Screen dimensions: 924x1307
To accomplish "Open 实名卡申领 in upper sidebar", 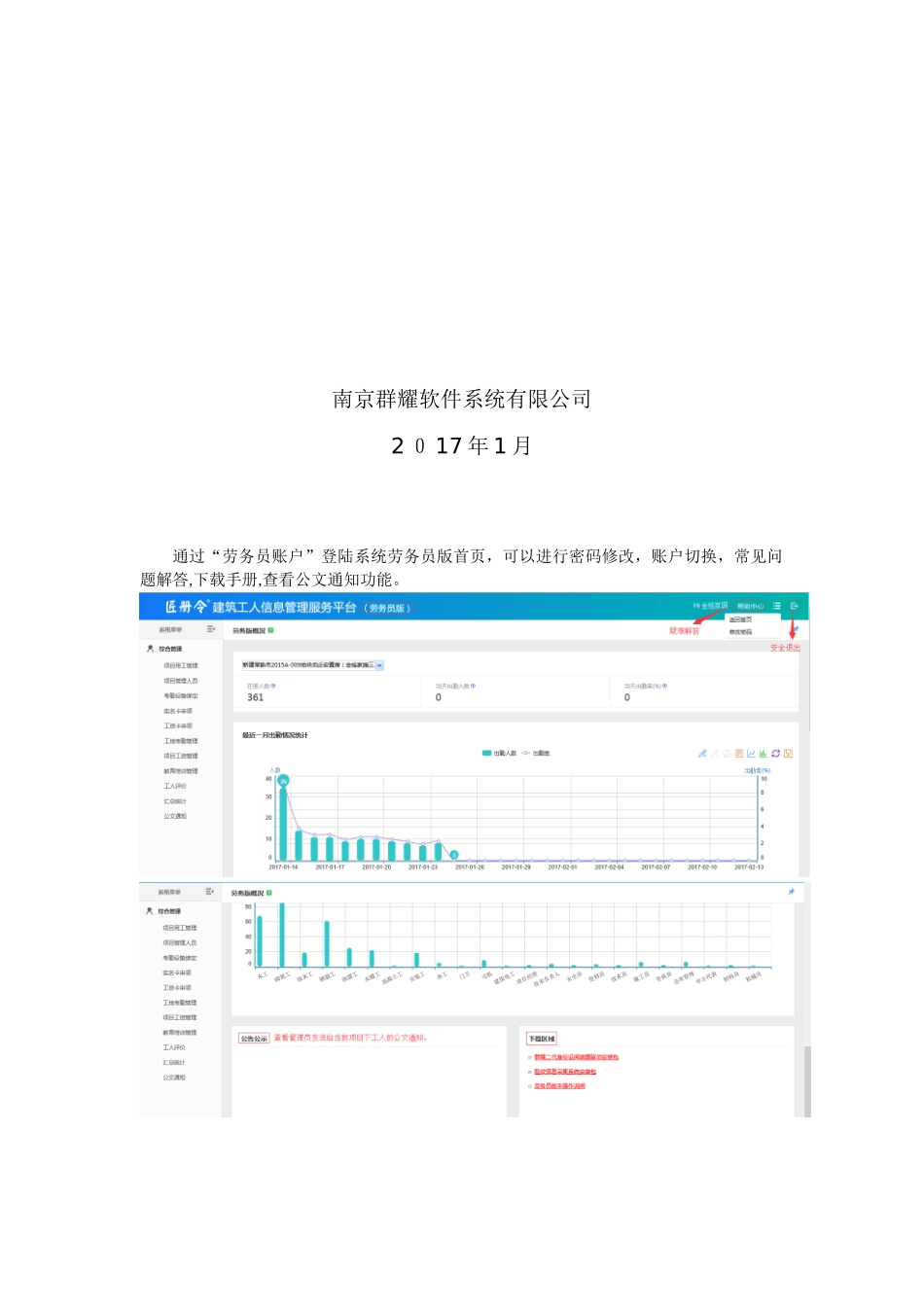I will [177, 711].
